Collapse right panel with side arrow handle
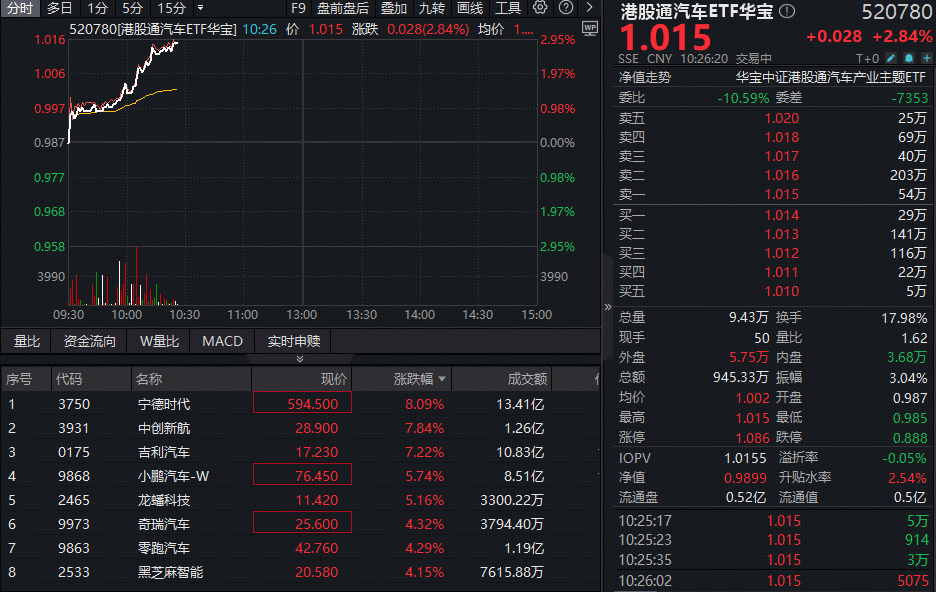The width and height of the screenshot is (936, 592). pos(607,307)
